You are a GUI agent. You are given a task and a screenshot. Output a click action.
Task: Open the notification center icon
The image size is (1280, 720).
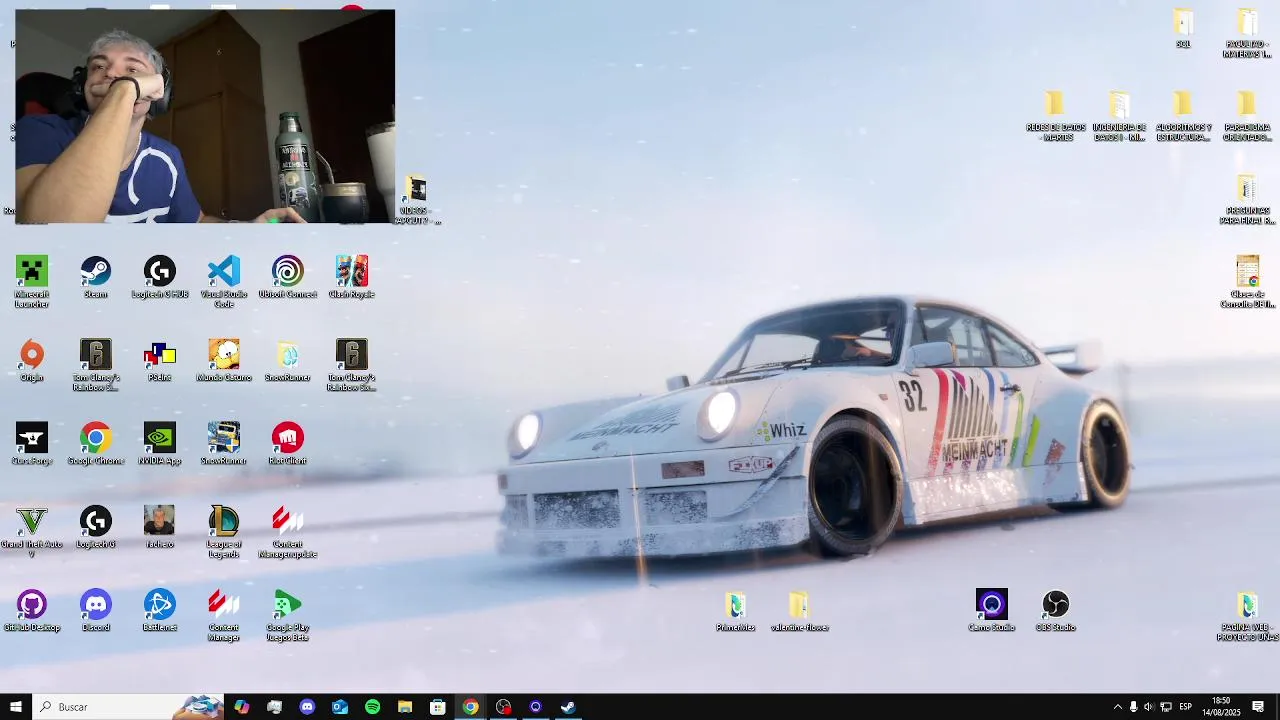pos(1258,707)
